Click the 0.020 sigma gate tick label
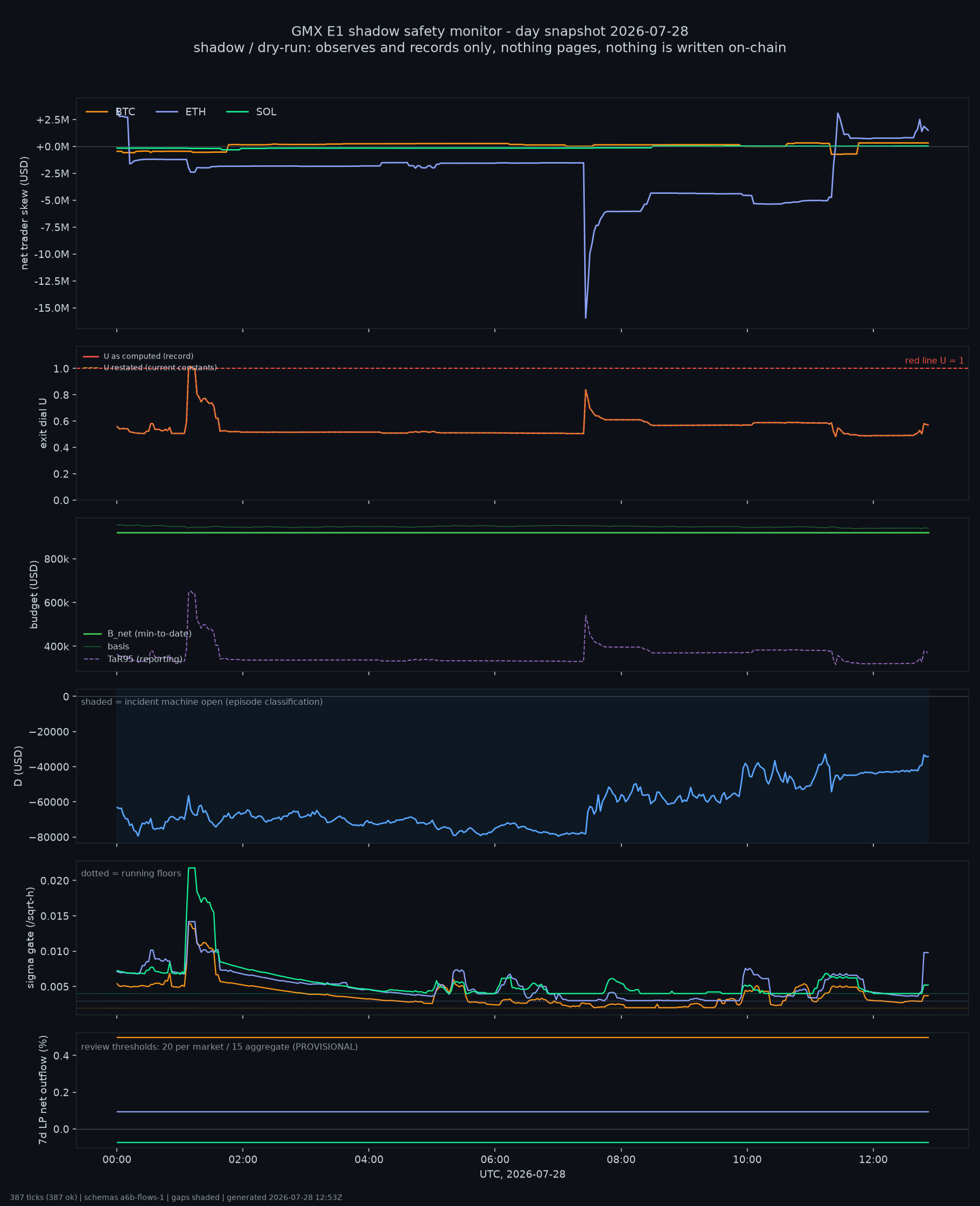Image resolution: width=980 pixels, height=1206 pixels. coord(55,881)
